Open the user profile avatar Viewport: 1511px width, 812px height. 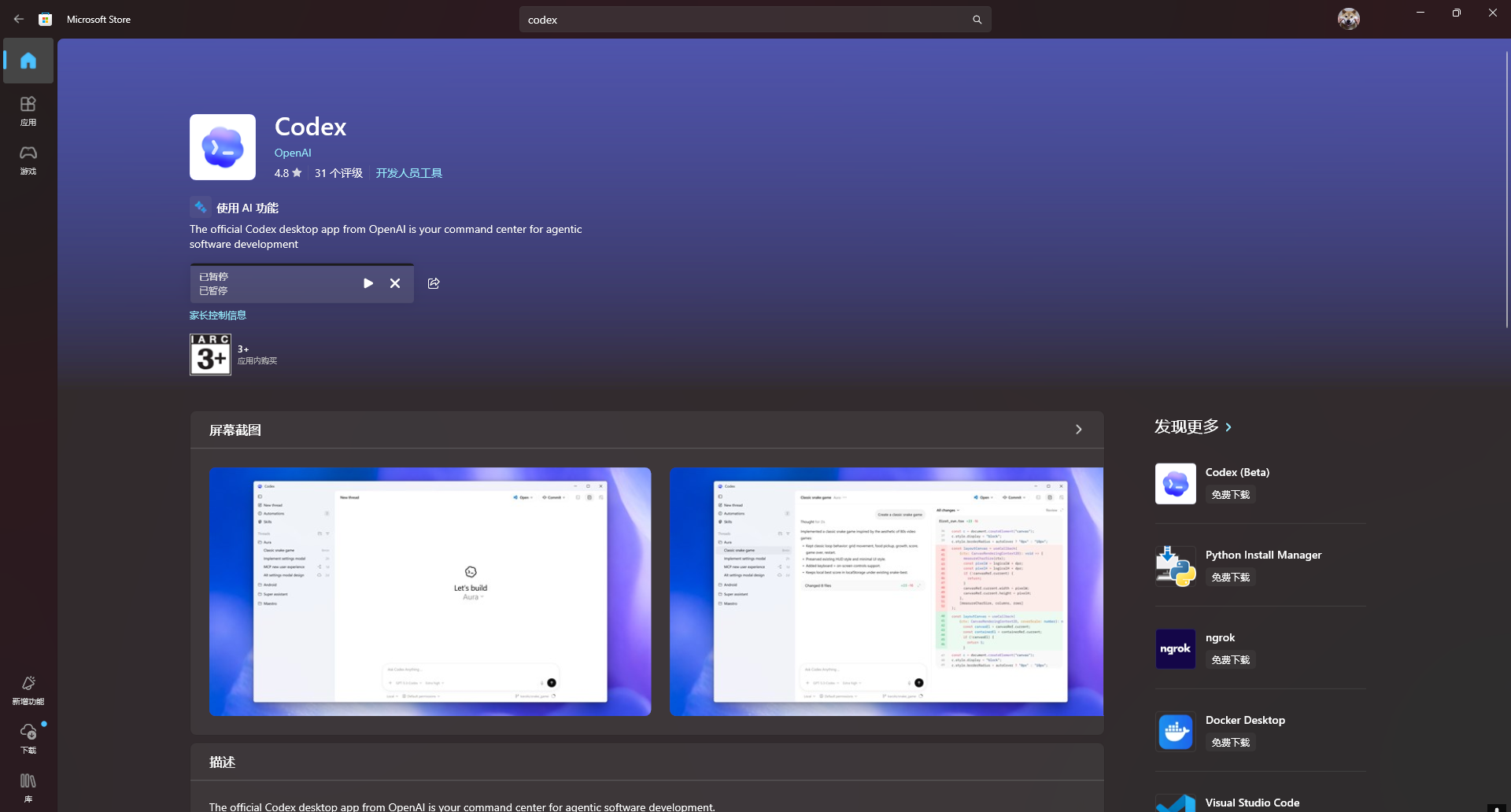point(1349,19)
